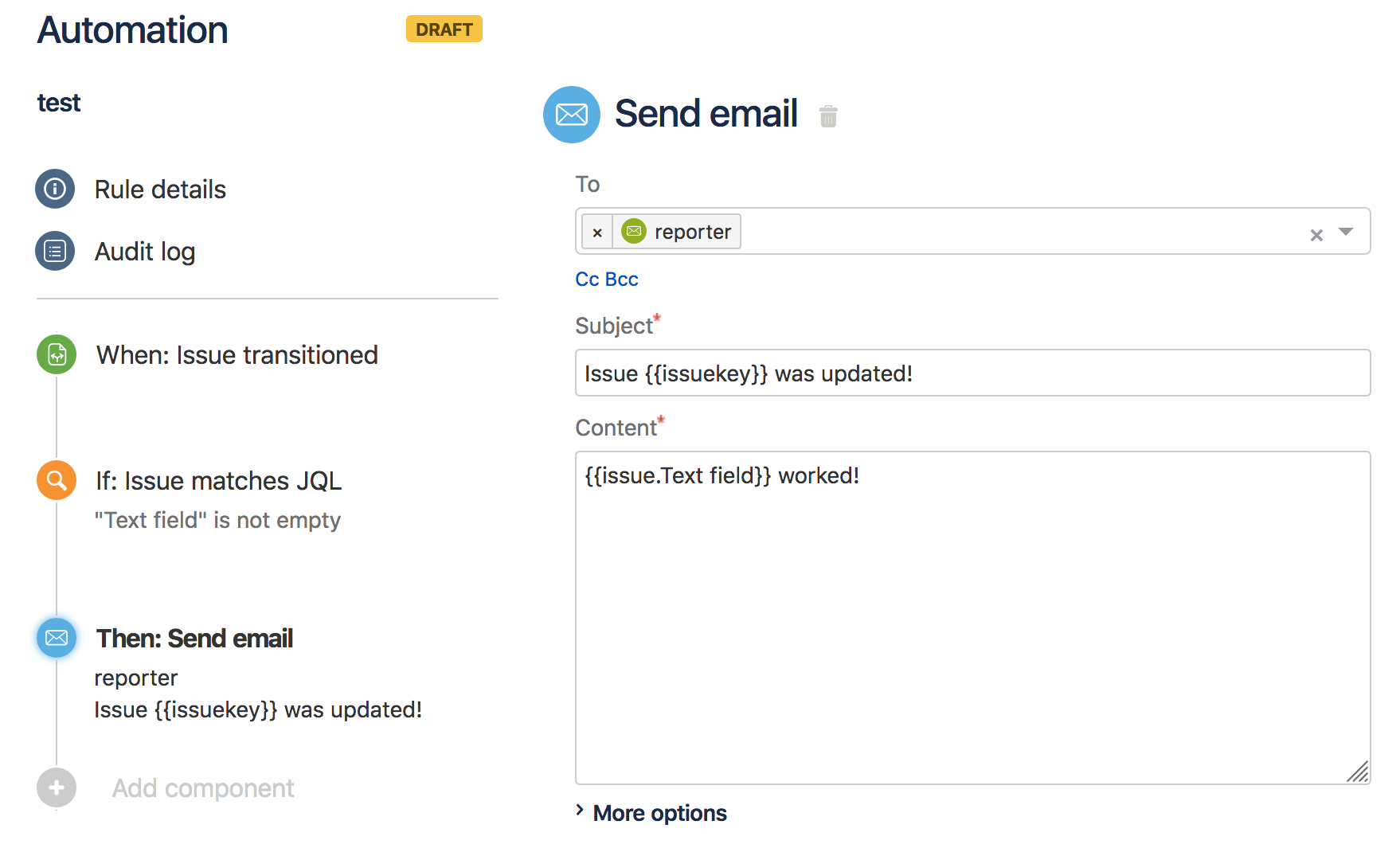Viewport: 1400px width, 852px height.
Task: Click the orange JQL condition search icon
Action: point(57,480)
